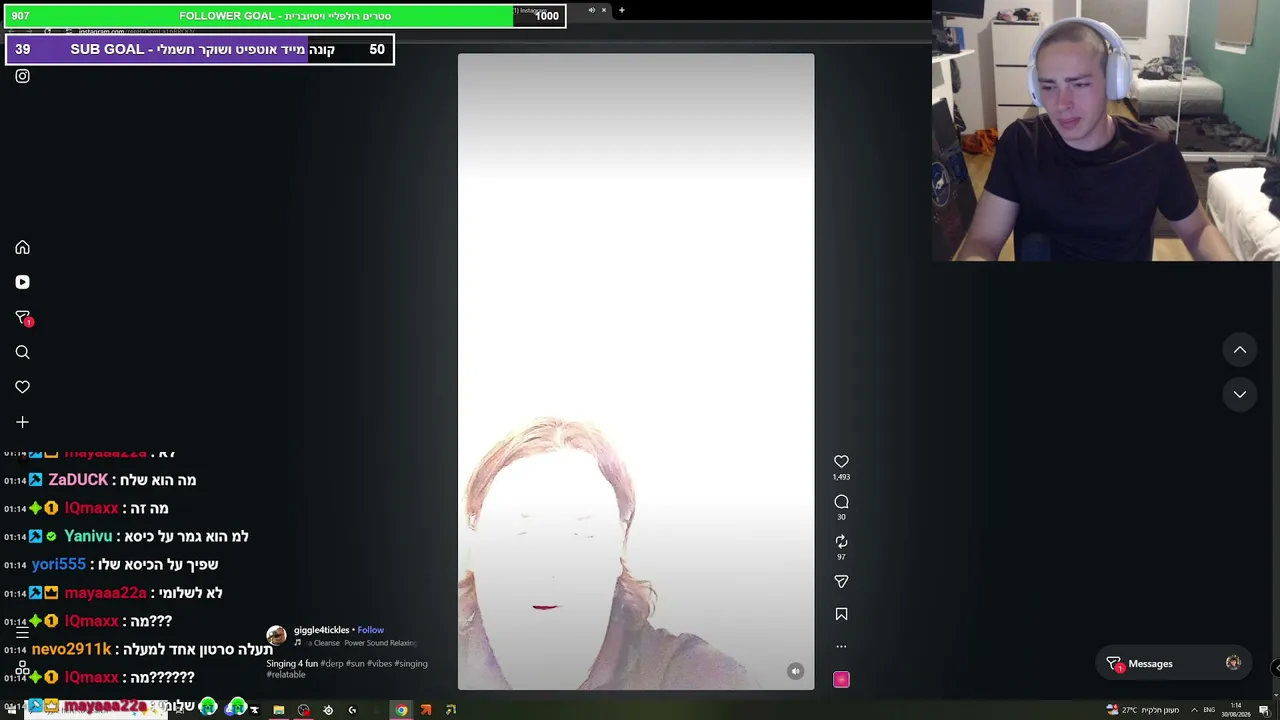Viewport: 1280px width, 720px height.
Task: Open the pink audio thumbnail of the reel
Action: 841,679
